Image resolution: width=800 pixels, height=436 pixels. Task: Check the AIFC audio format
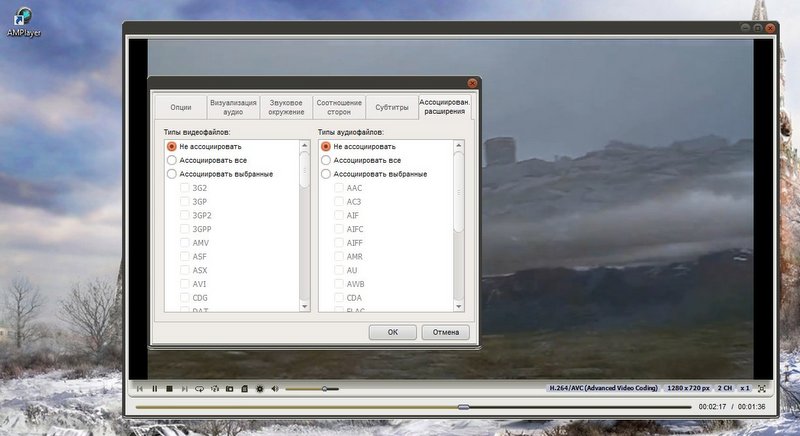pyautogui.click(x=339, y=229)
